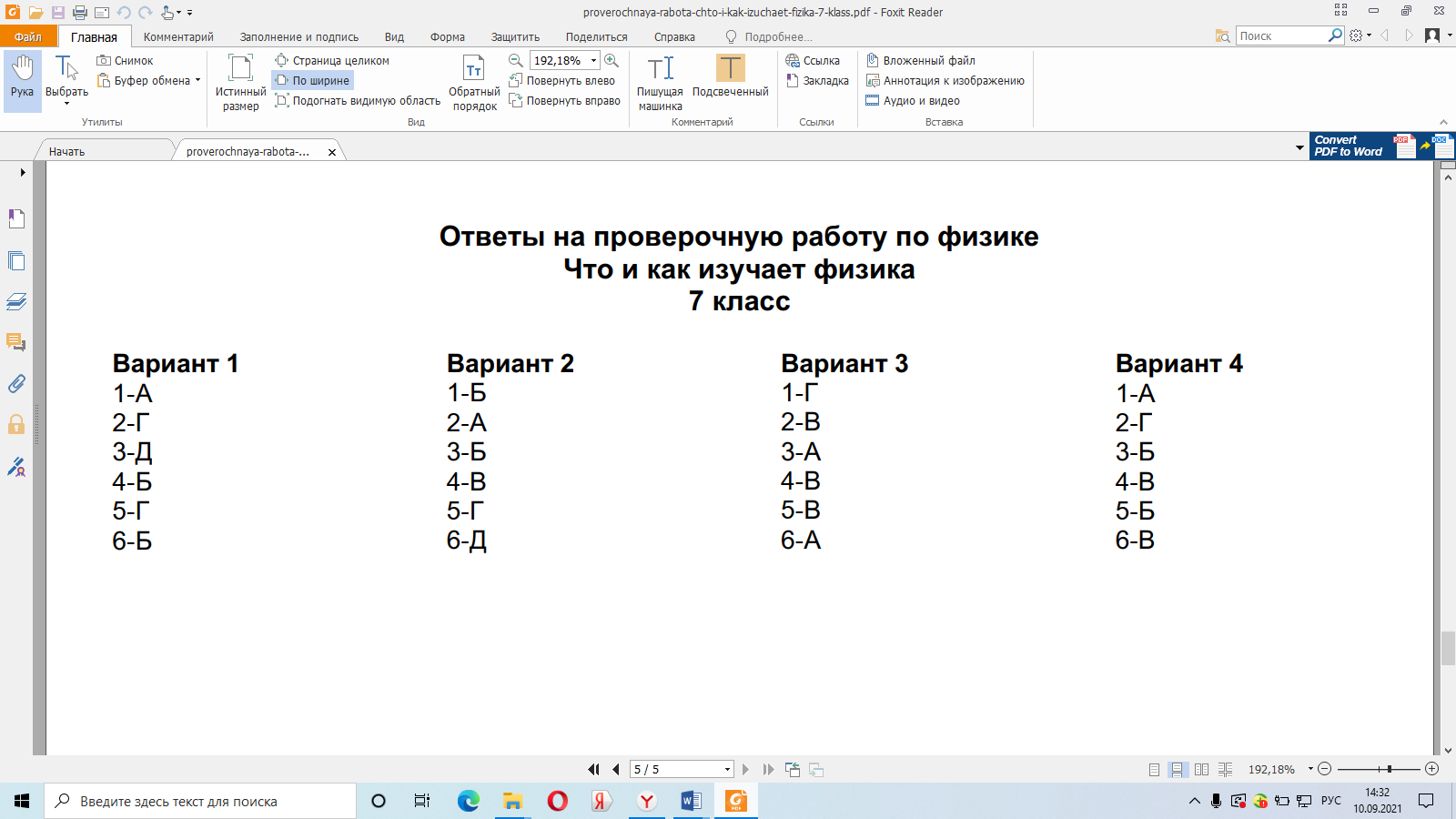Attach a Вложенный файл
The height and width of the screenshot is (819, 1456).
pyautogui.click(x=920, y=61)
